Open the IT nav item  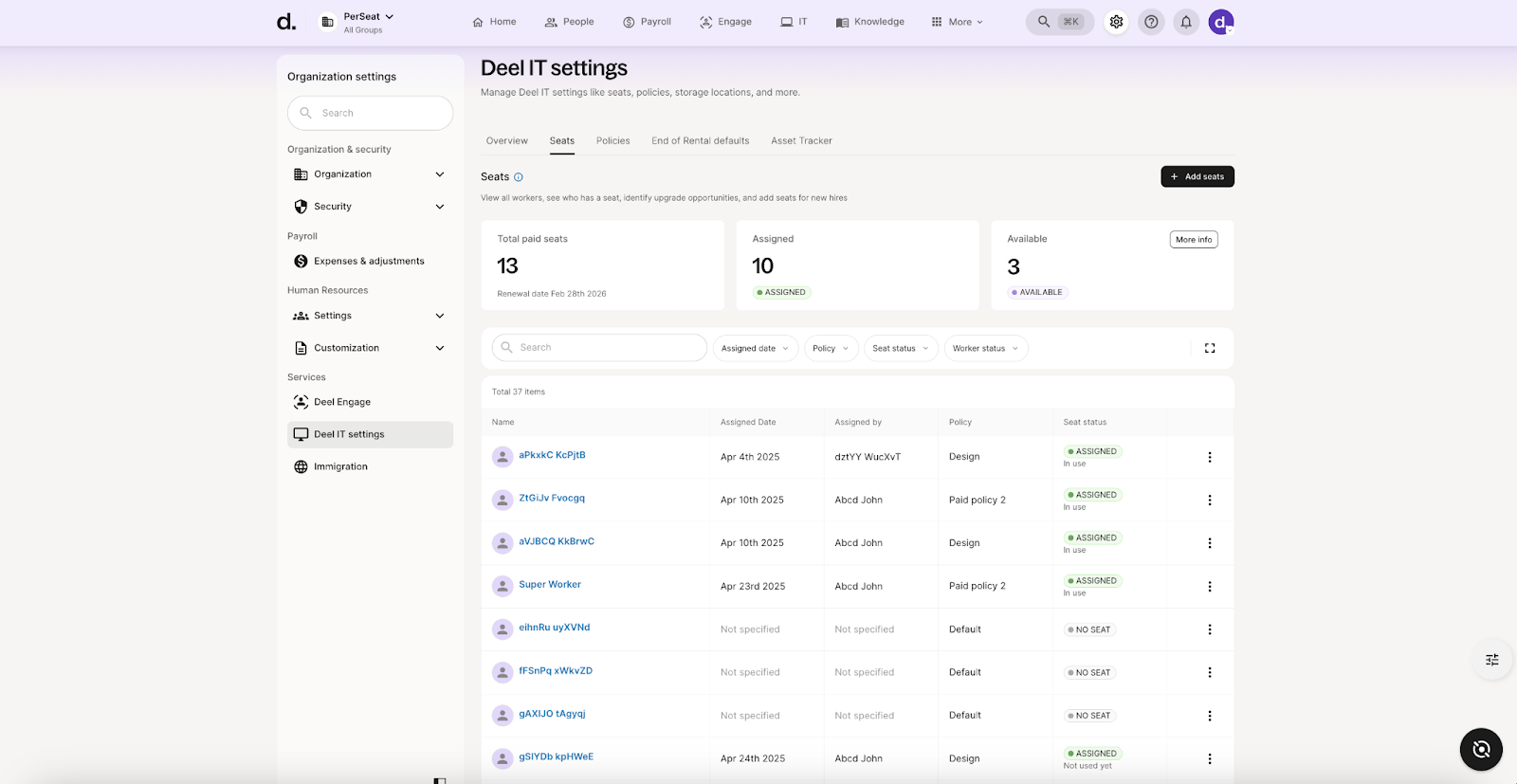point(794,22)
